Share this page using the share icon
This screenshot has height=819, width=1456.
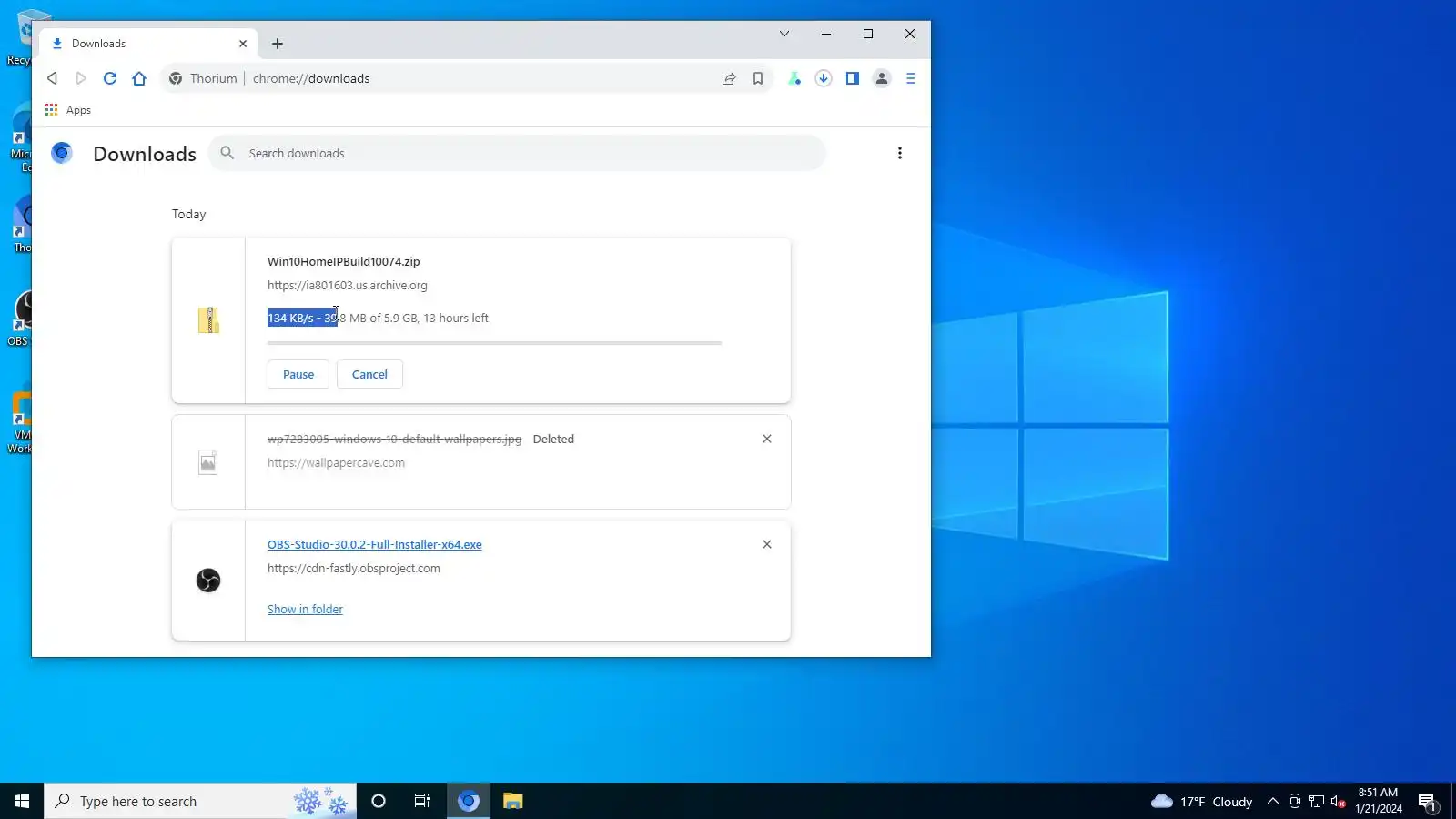click(729, 78)
